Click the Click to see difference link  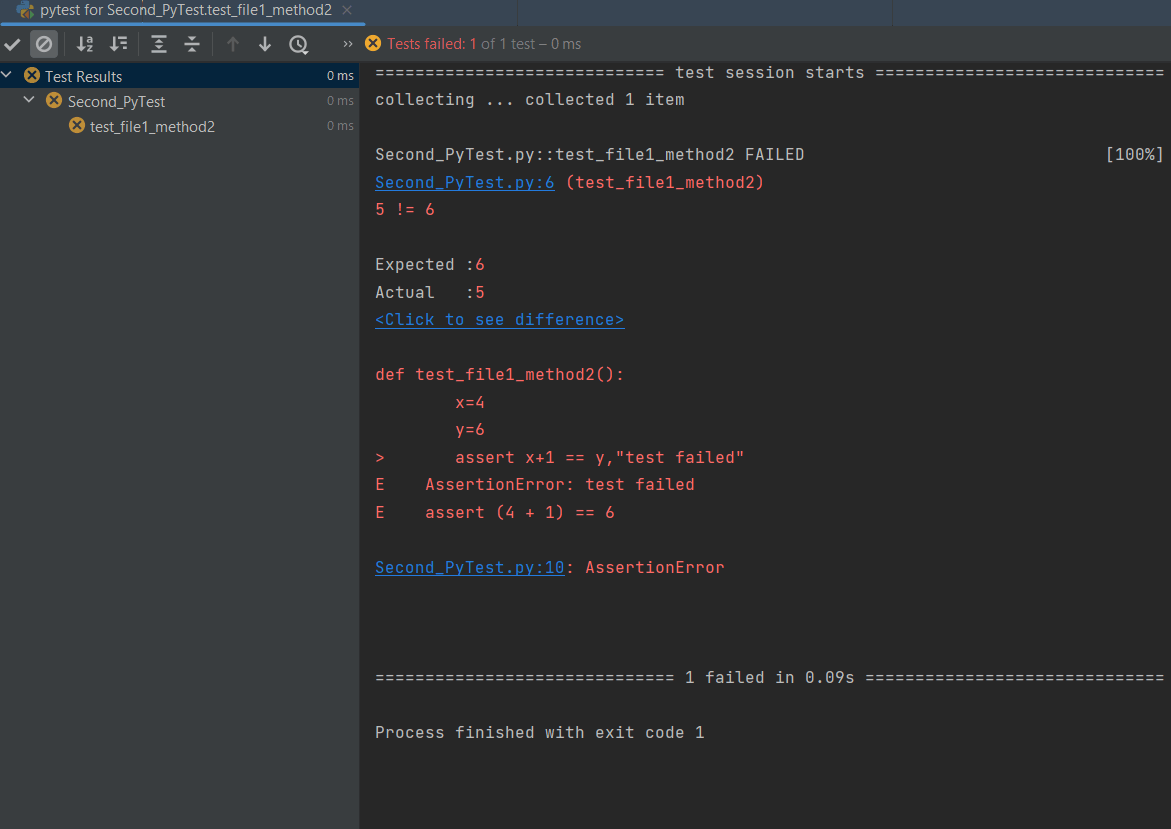click(500, 319)
